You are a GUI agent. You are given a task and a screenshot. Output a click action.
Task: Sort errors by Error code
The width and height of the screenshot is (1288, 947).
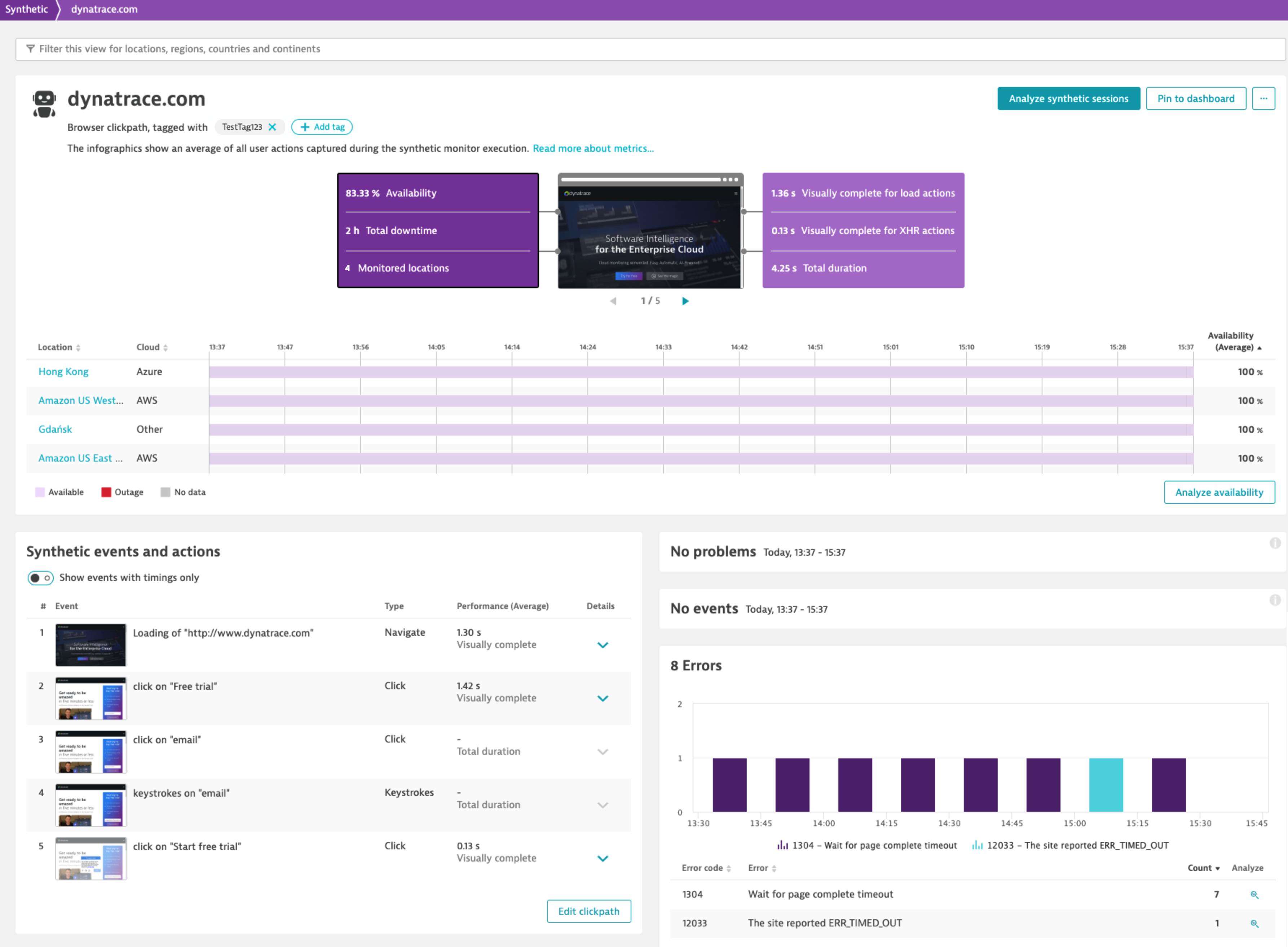706,868
